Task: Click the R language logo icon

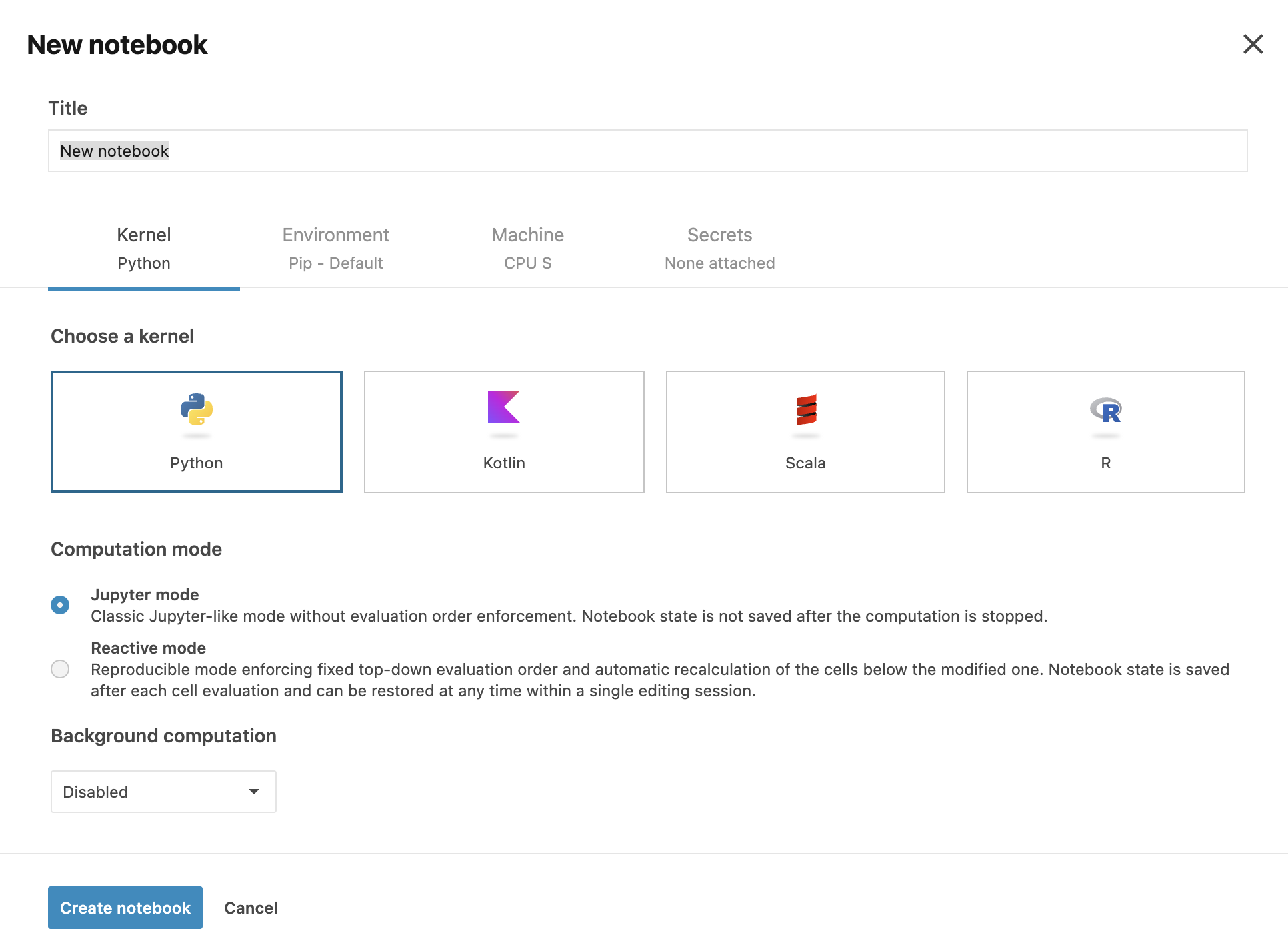Action: [x=1105, y=411]
